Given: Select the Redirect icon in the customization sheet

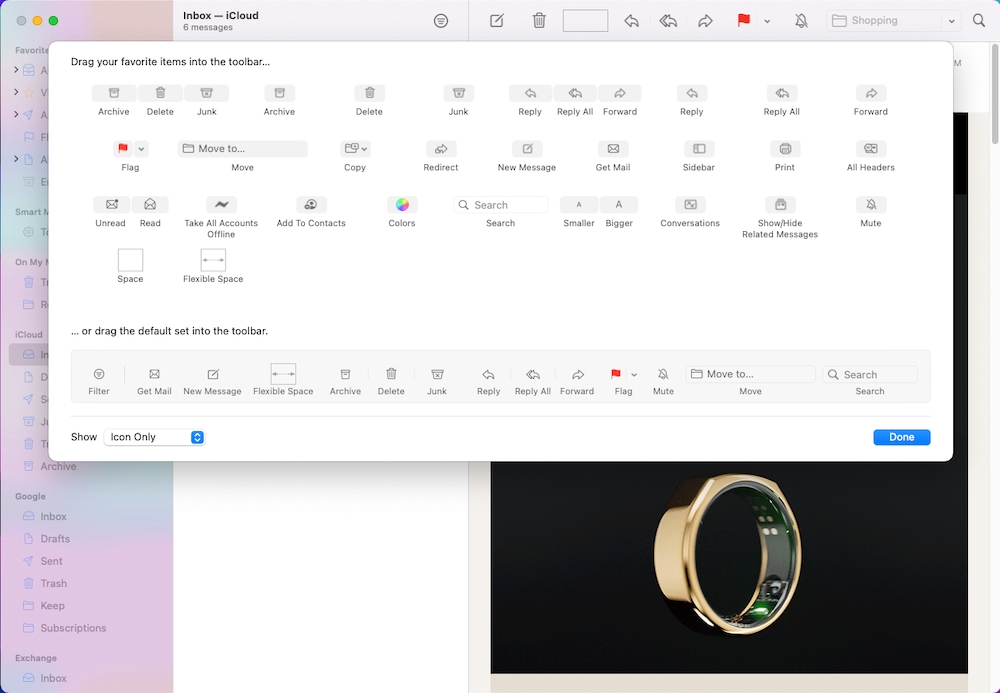Looking at the screenshot, I should pos(440,148).
